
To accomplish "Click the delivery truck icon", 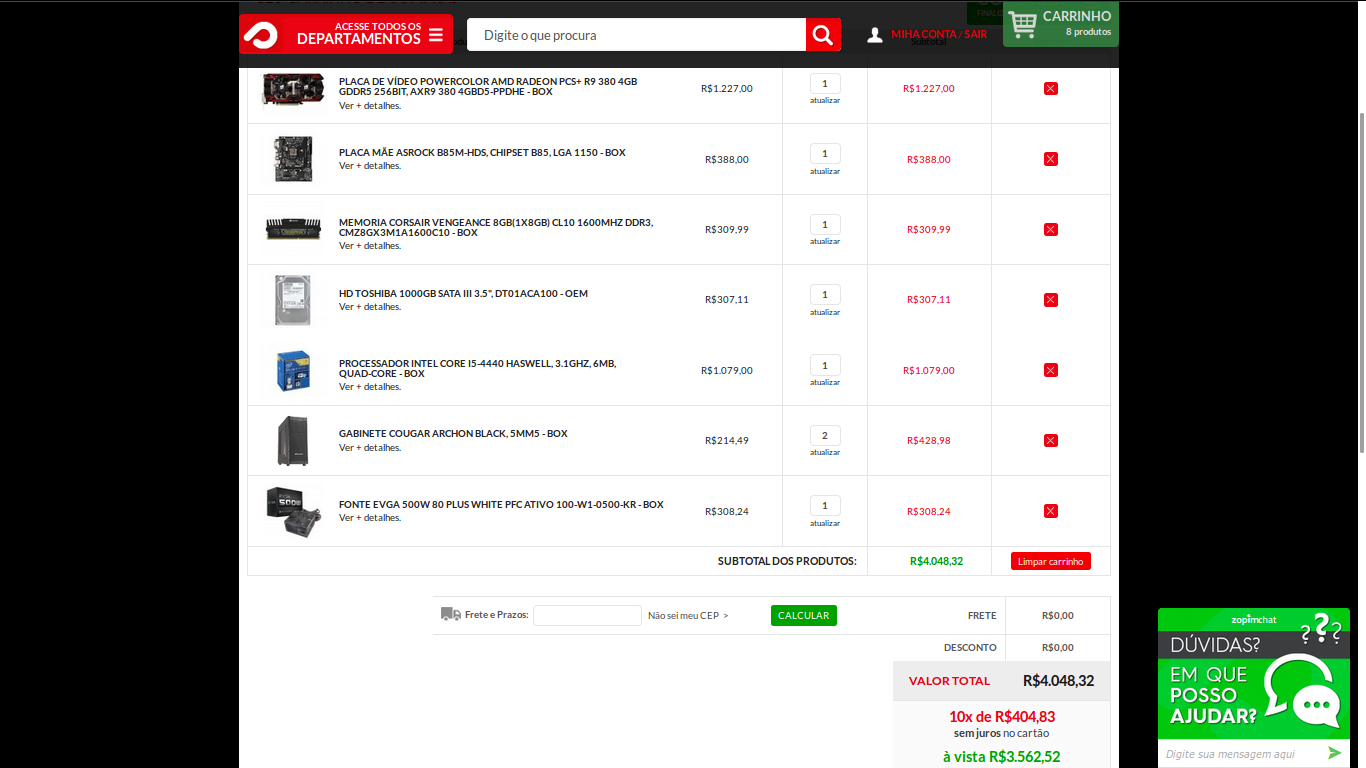I will [451, 614].
